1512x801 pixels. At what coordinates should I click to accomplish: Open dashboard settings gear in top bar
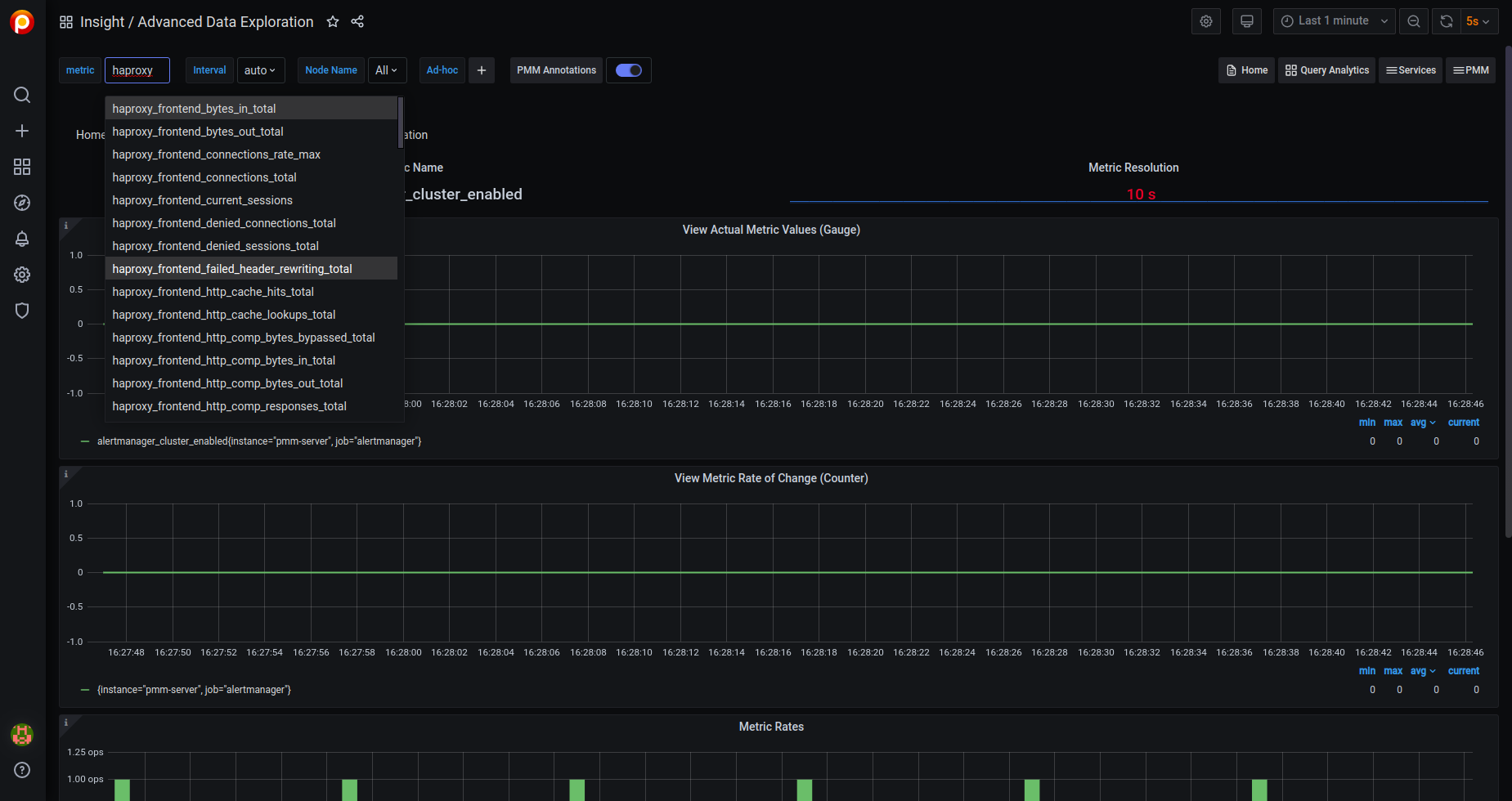[x=1205, y=21]
